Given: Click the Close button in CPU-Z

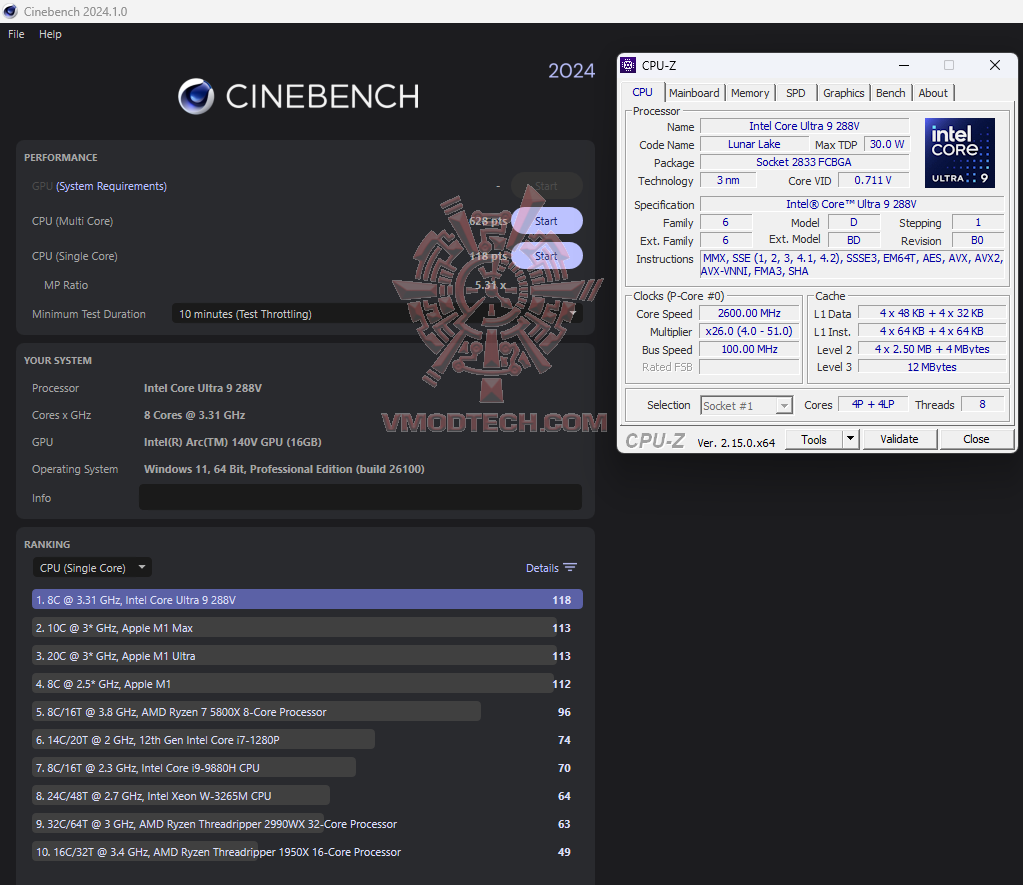Looking at the screenshot, I should click(x=976, y=439).
